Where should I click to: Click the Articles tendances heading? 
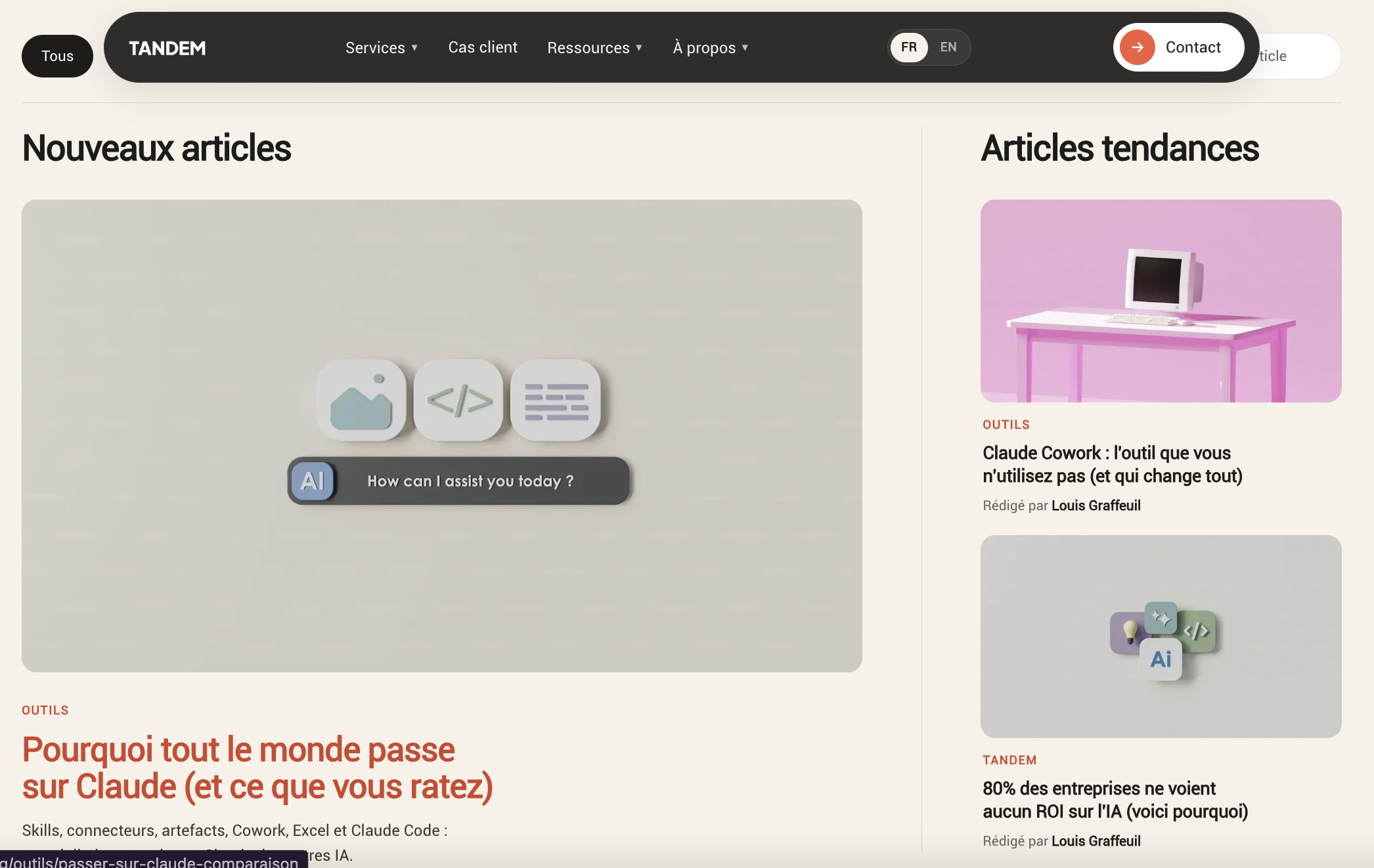click(x=1120, y=148)
